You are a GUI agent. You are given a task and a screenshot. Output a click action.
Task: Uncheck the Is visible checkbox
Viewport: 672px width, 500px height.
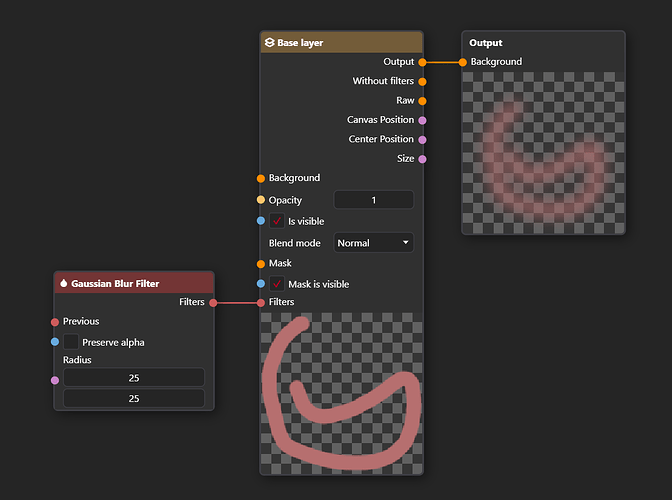[277, 221]
